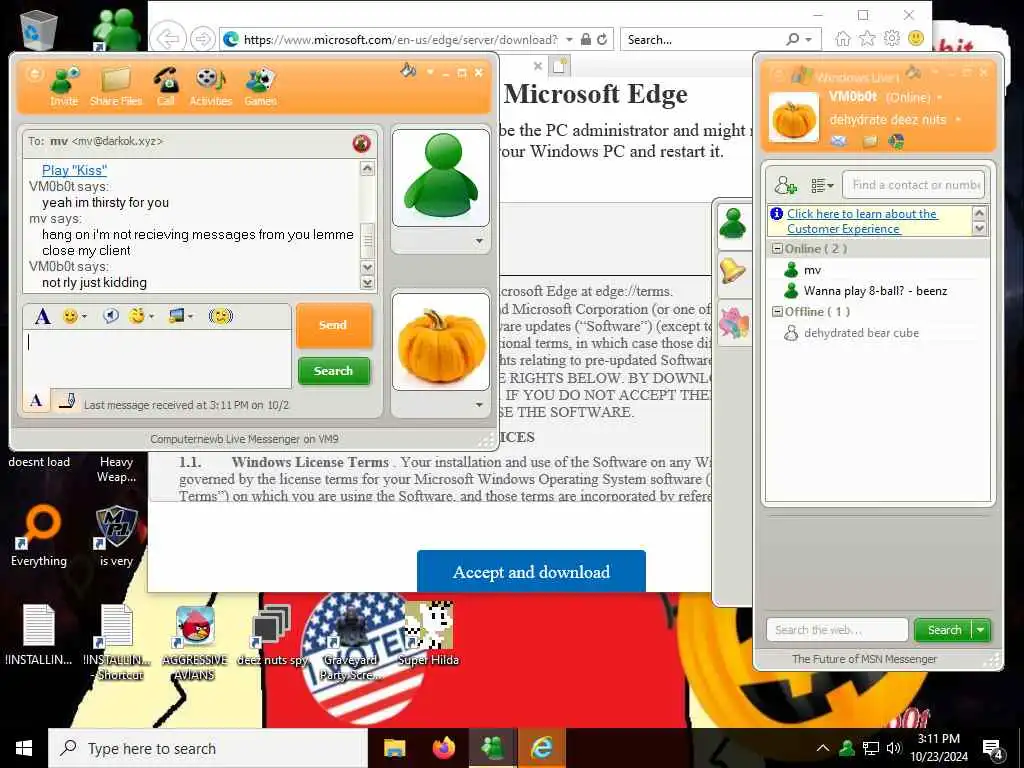Open dropdown next to the smiley emoticon
This screenshot has width=1024, height=768.
coord(84,317)
